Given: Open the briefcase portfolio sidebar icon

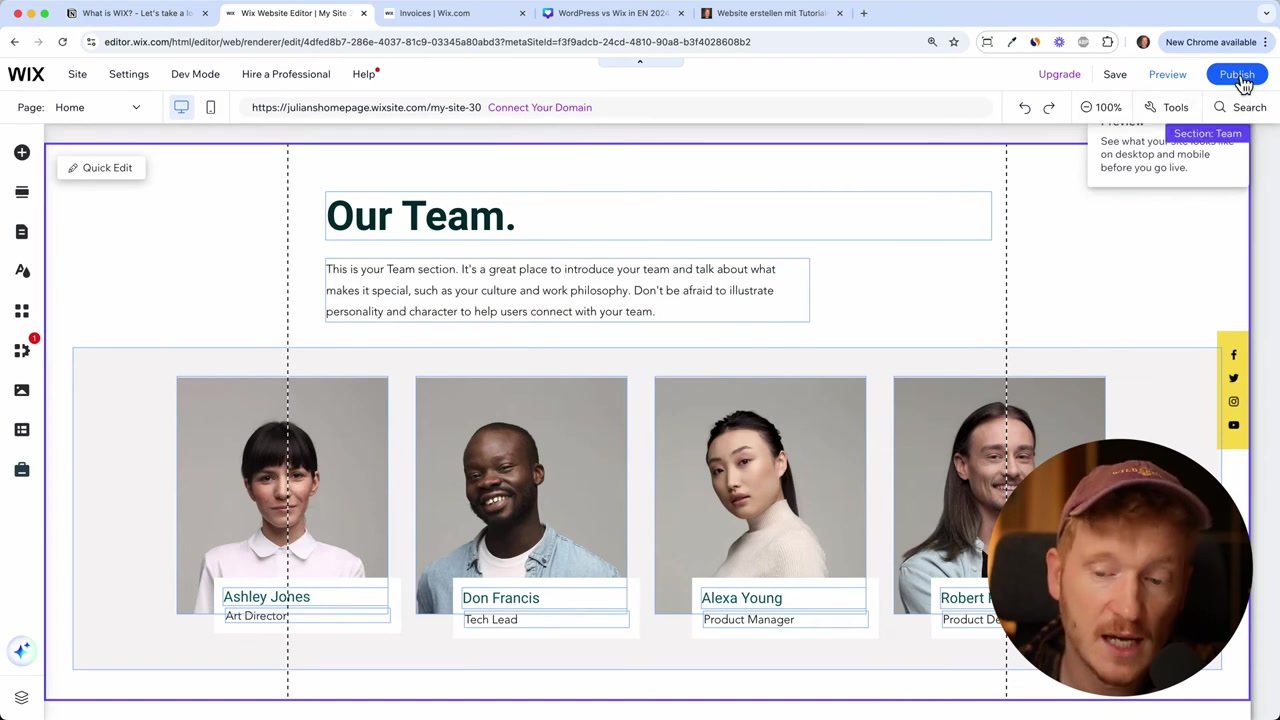Looking at the screenshot, I should [22, 469].
